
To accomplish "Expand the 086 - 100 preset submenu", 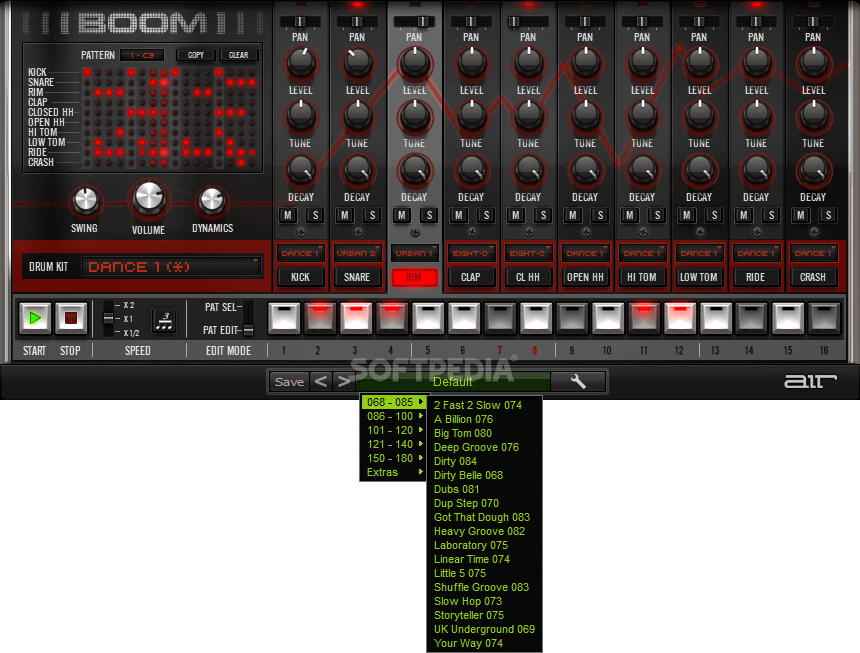I will tap(393, 416).
